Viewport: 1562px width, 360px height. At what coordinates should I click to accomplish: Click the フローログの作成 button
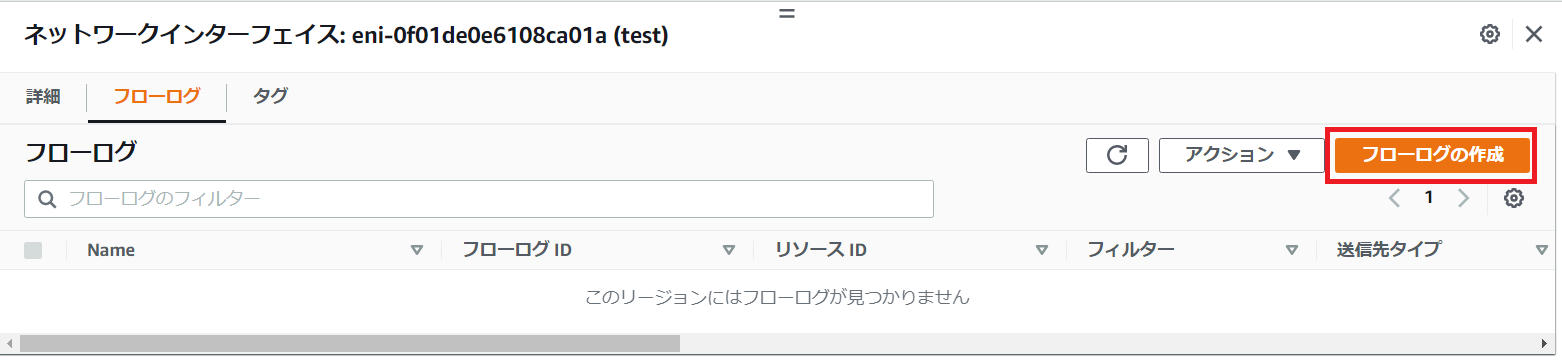[1432, 155]
